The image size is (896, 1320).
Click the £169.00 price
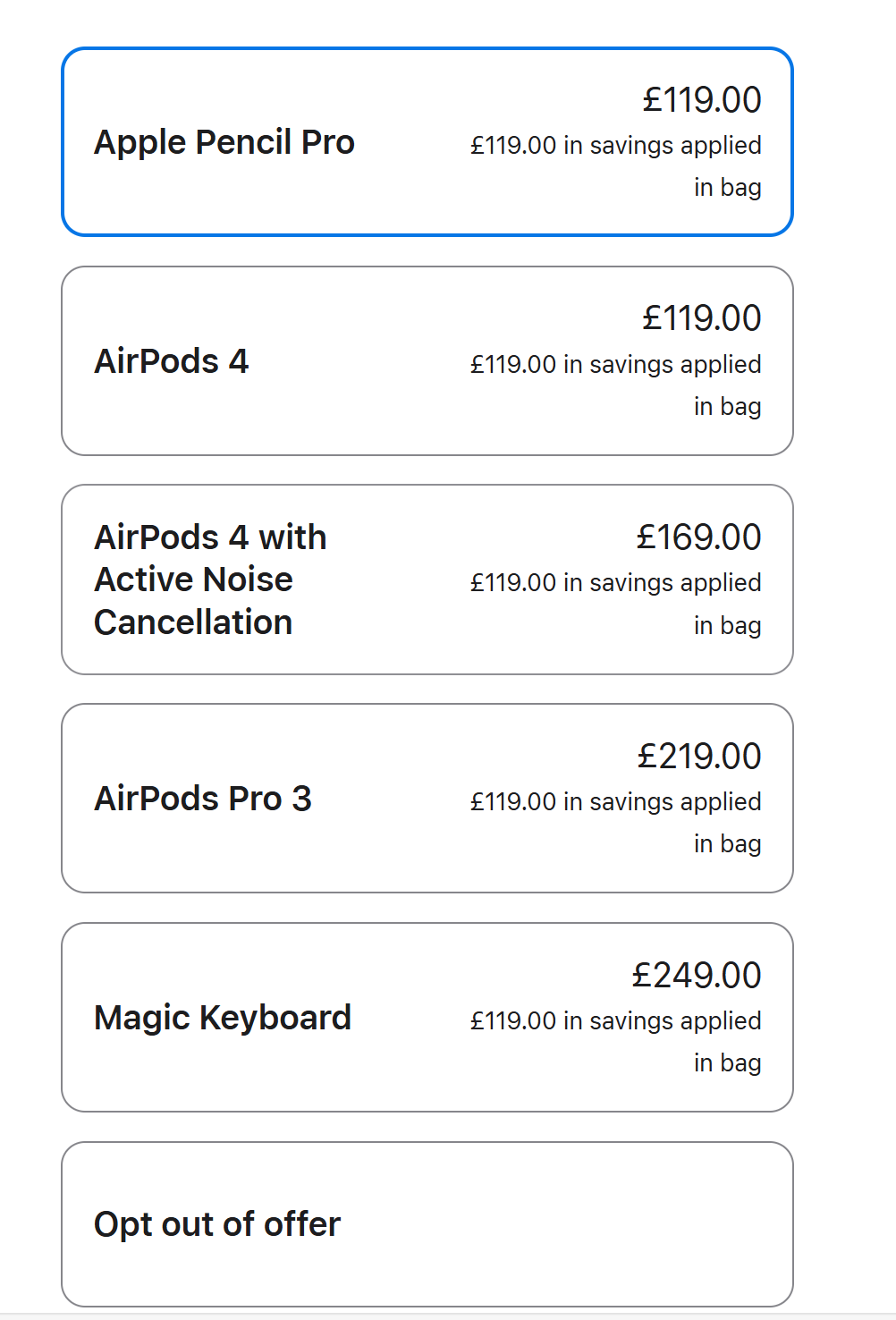698,537
